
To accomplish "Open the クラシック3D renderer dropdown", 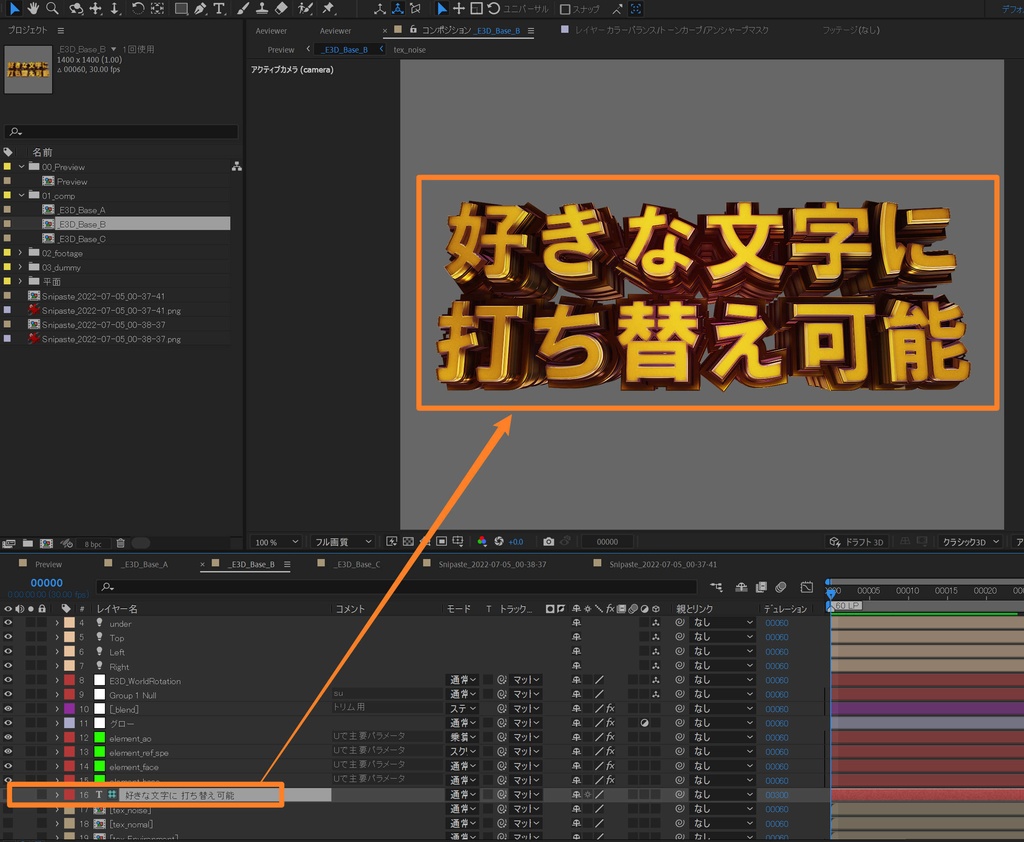I will (967, 541).
